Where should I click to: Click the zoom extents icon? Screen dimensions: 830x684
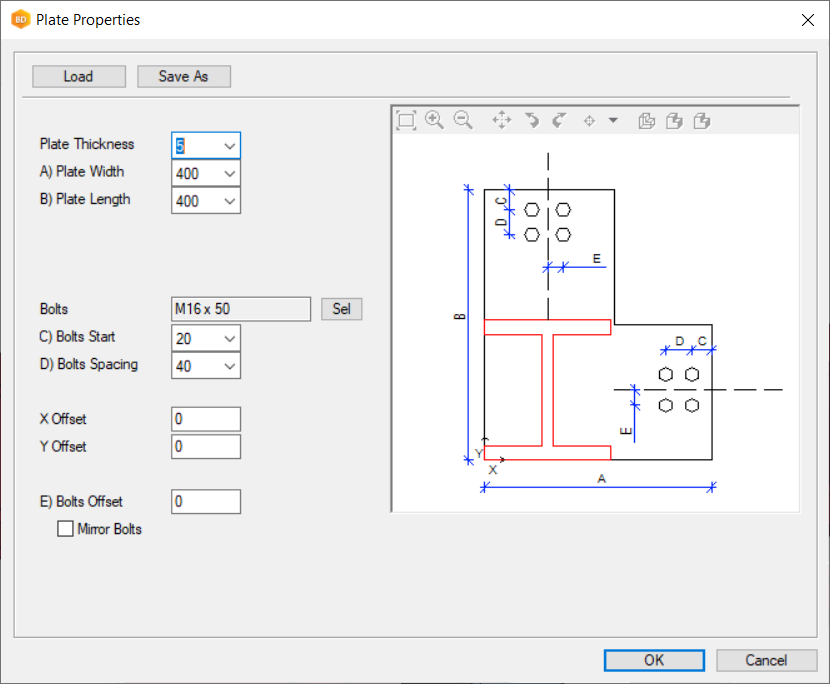point(406,121)
